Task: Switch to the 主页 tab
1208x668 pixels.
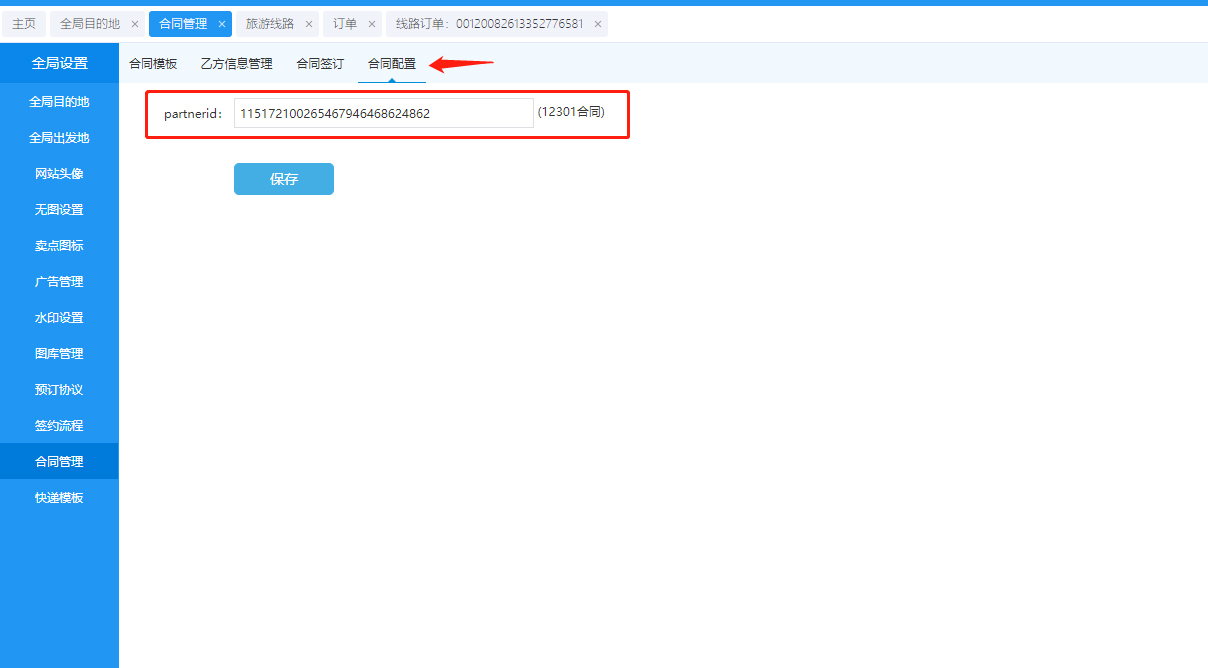Action: (24, 24)
